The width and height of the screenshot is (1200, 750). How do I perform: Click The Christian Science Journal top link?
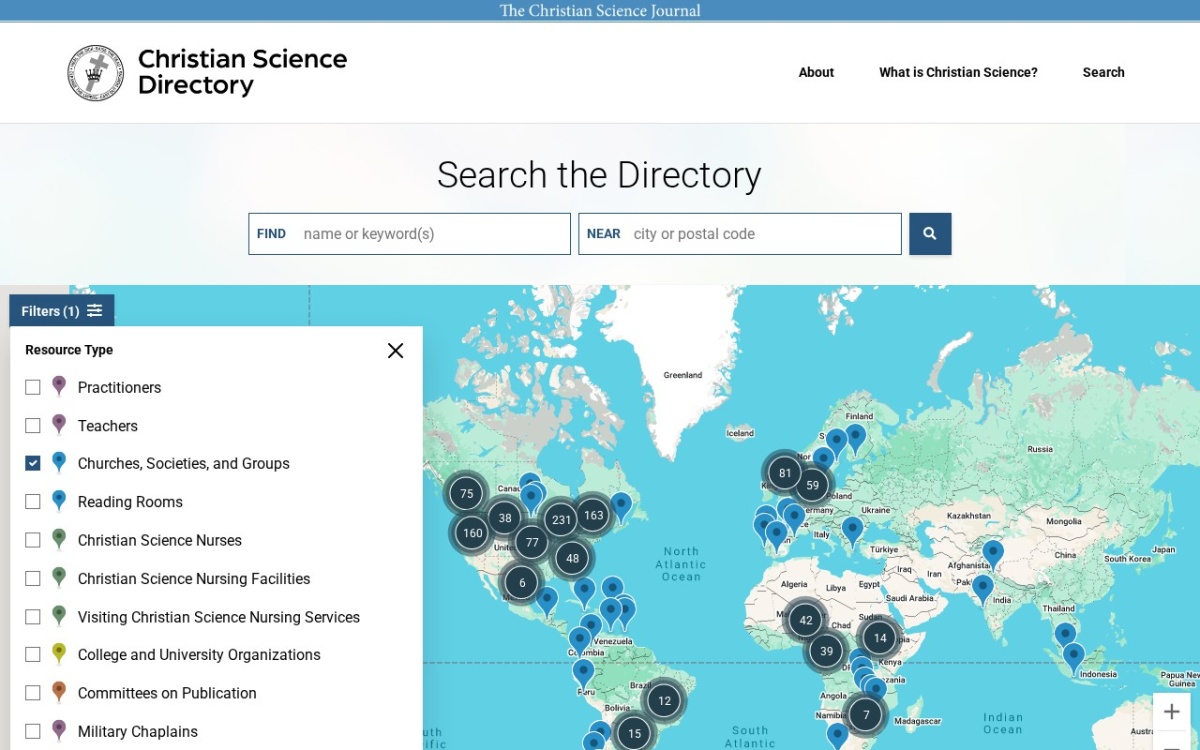point(600,11)
